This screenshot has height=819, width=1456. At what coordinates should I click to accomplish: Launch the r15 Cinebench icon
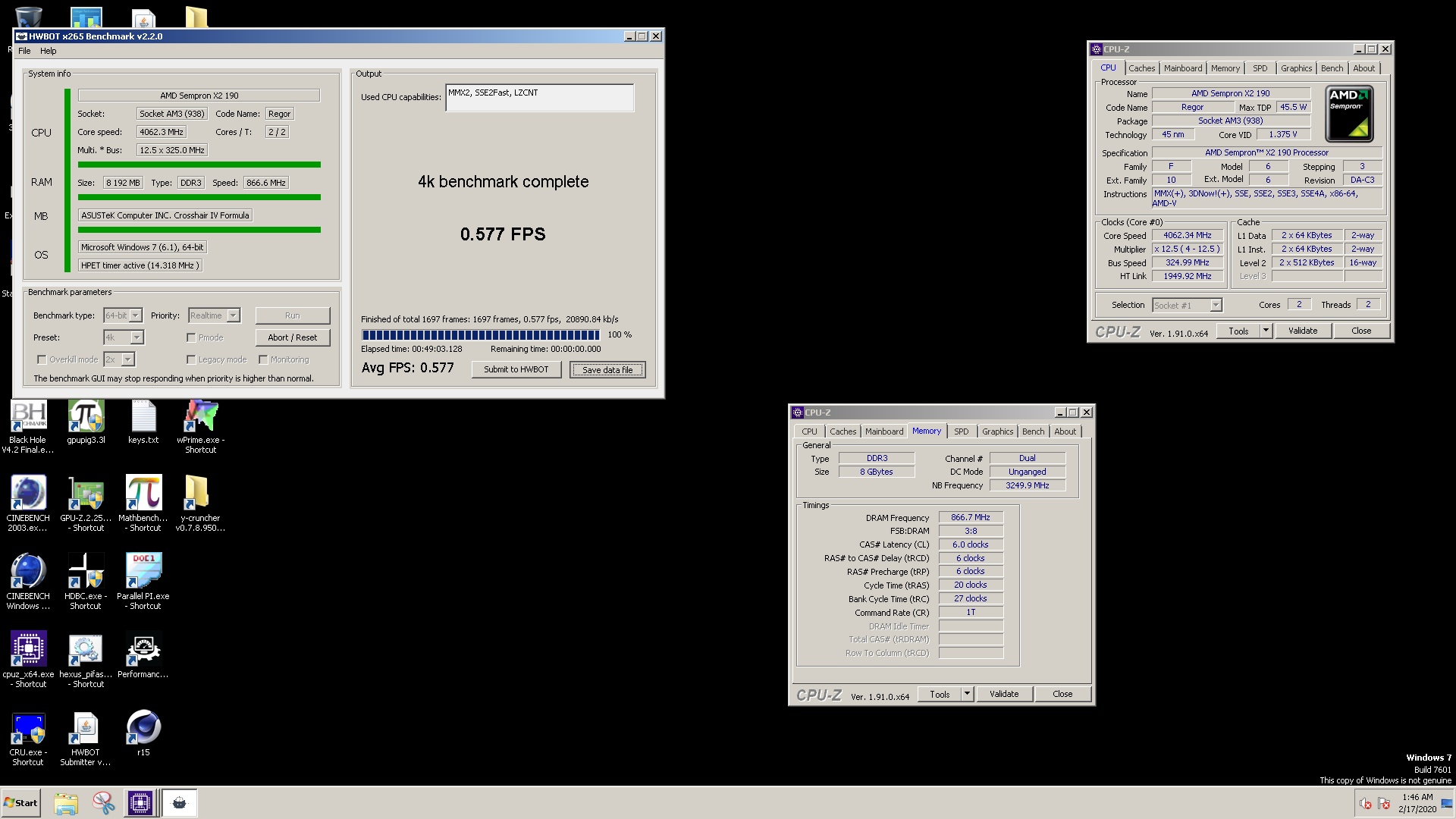pos(143,727)
